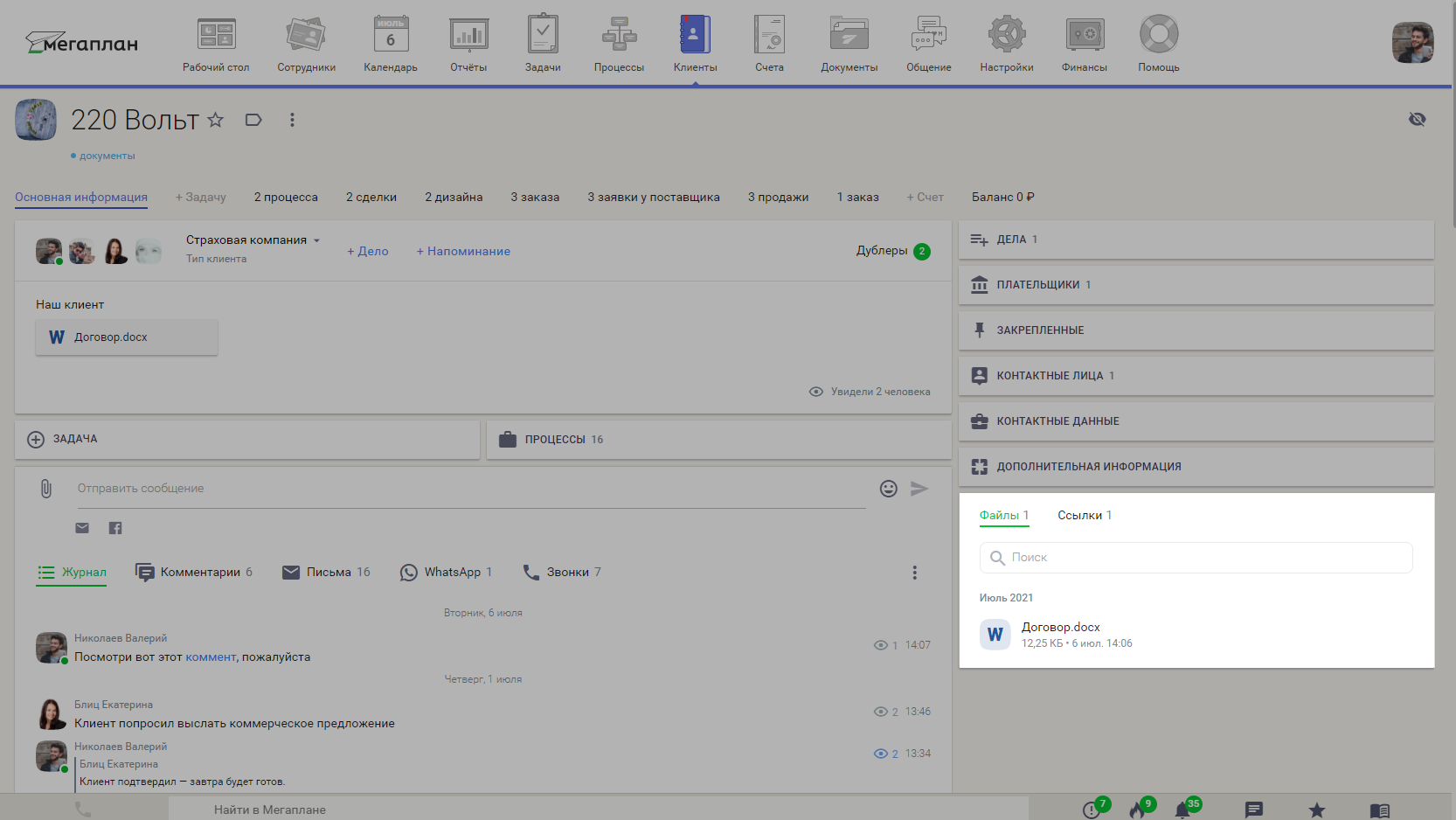Click the Мегаплан logo
Image resolution: width=1456 pixels, height=820 pixels.
click(81, 43)
